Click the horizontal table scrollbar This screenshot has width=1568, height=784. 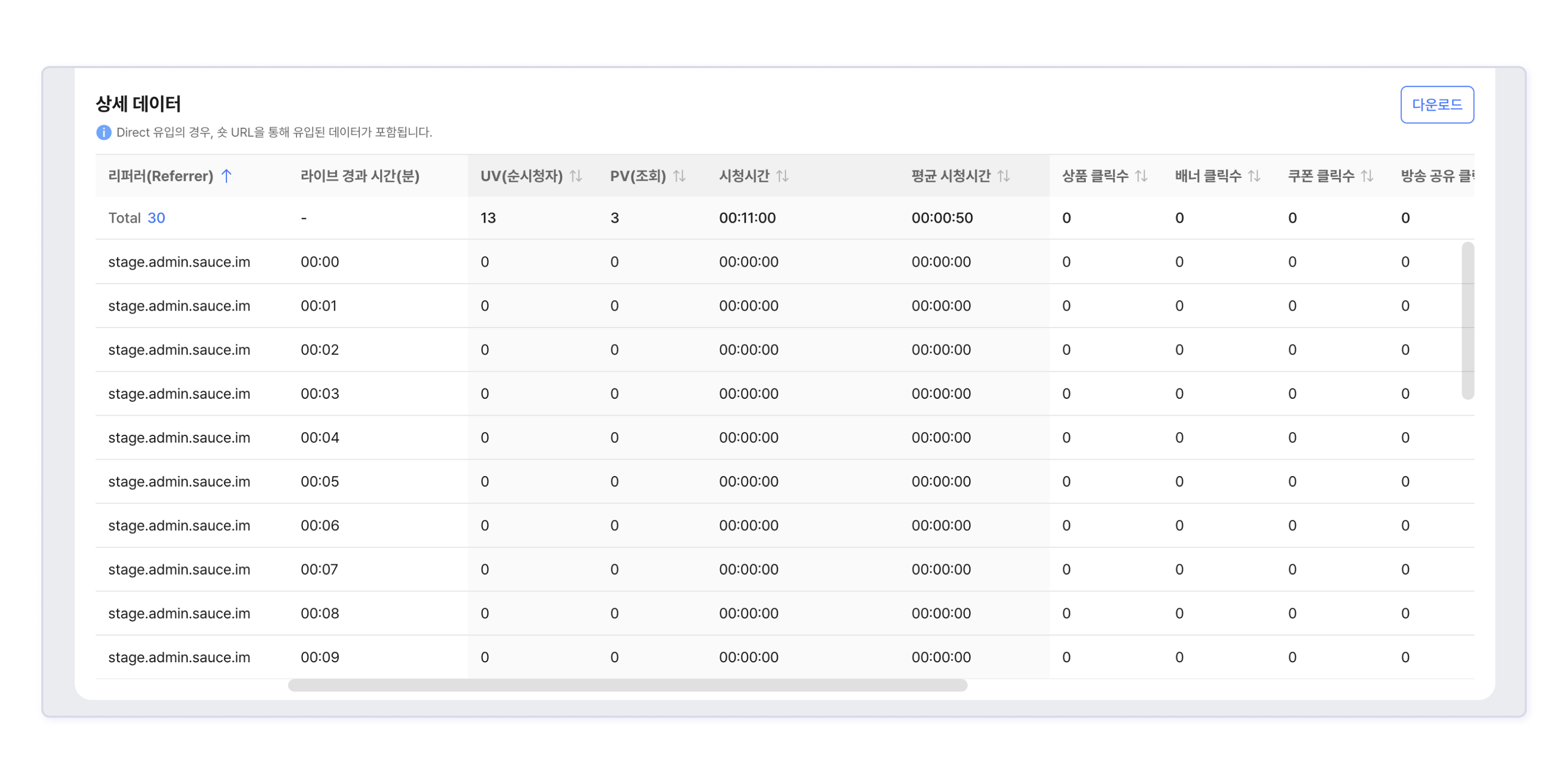tap(627, 685)
